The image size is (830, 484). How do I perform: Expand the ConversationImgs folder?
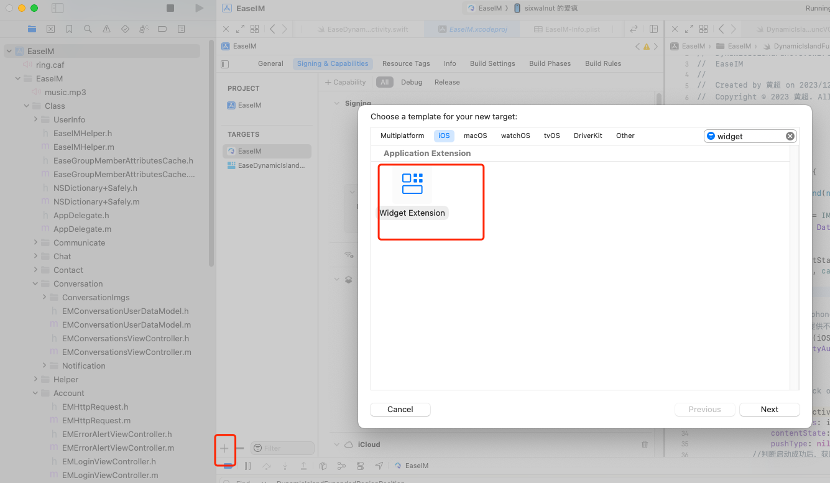point(44,298)
